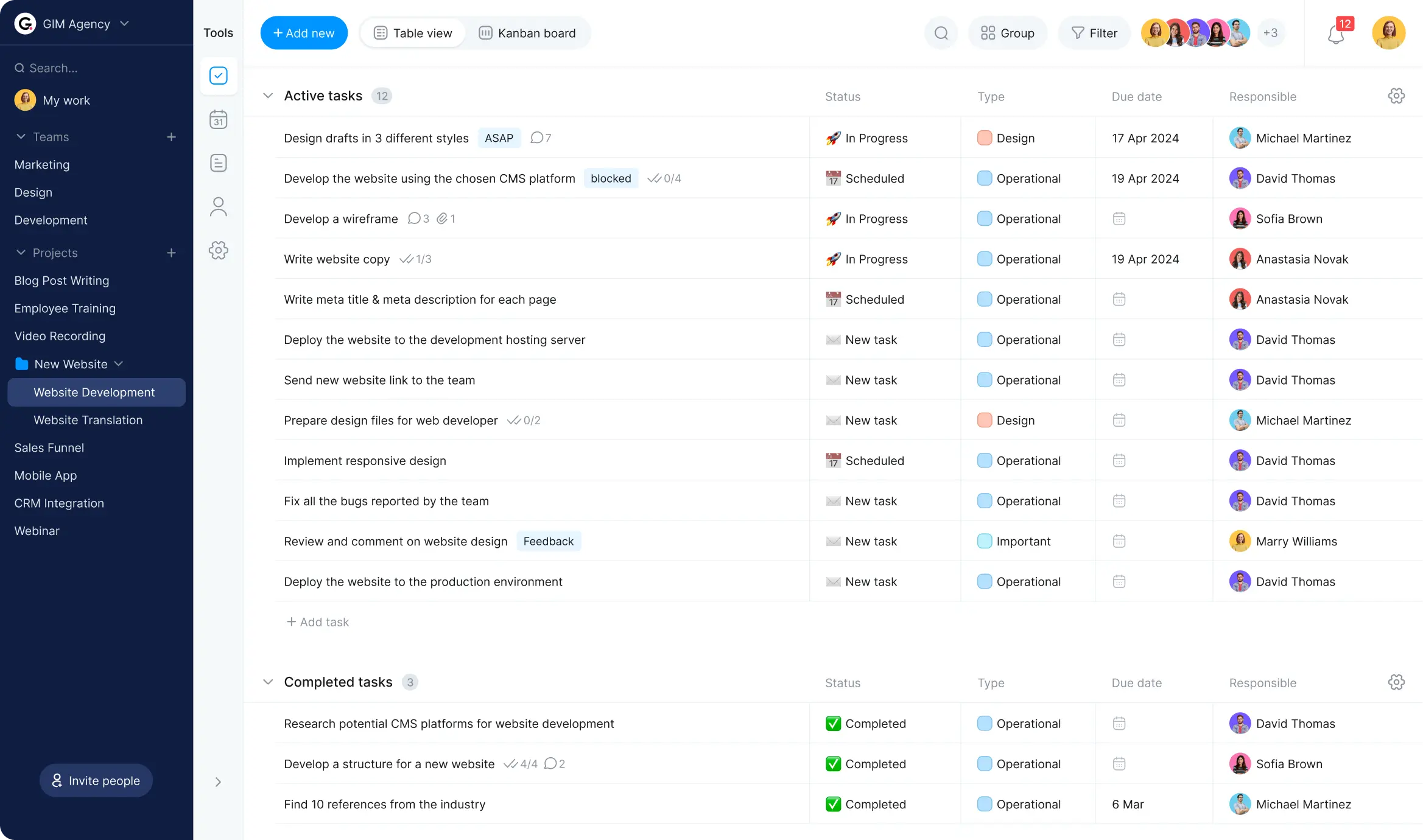Screen dimensions: 1423x840
Task: Open the Contacts person tool icon
Action: pos(218,207)
